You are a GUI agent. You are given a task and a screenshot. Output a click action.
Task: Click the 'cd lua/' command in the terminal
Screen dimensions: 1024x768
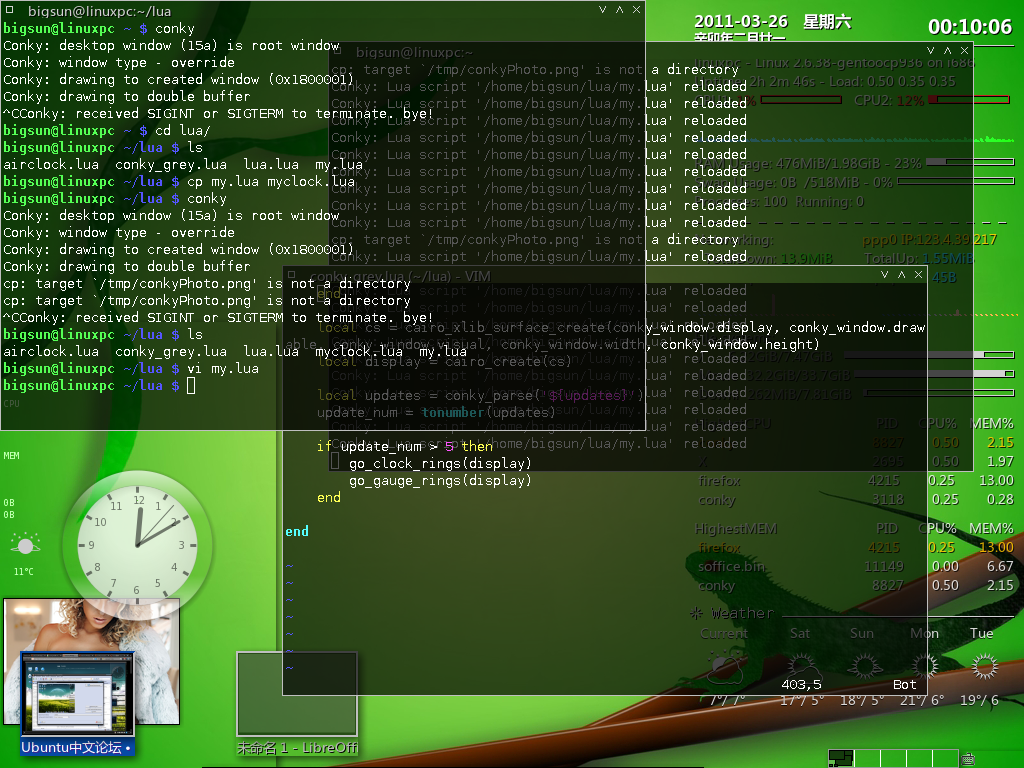click(182, 131)
